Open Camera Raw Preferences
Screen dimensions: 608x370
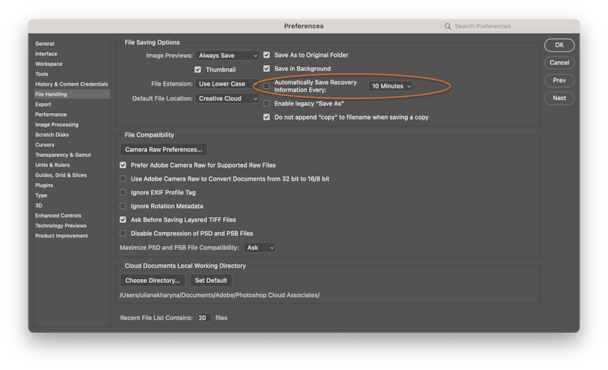coord(164,150)
